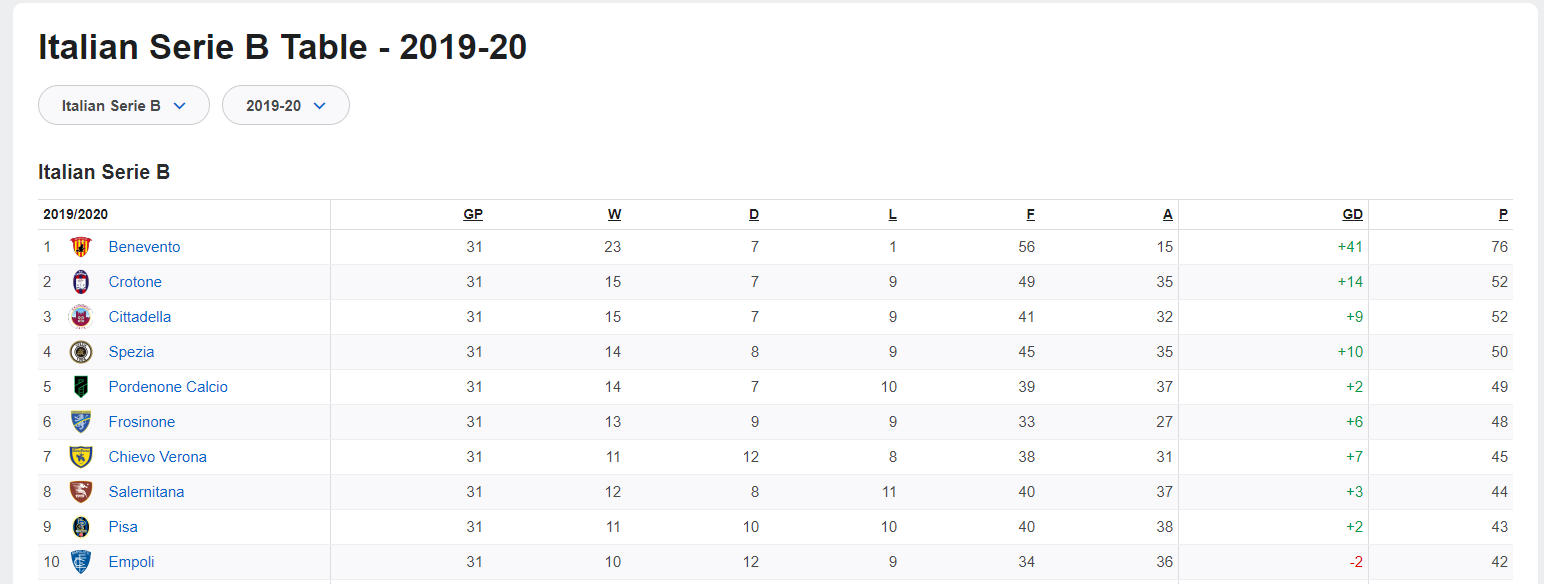Open the Pordenone Calcio team page
Screen dimensions: 1544x584
pos(168,387)
